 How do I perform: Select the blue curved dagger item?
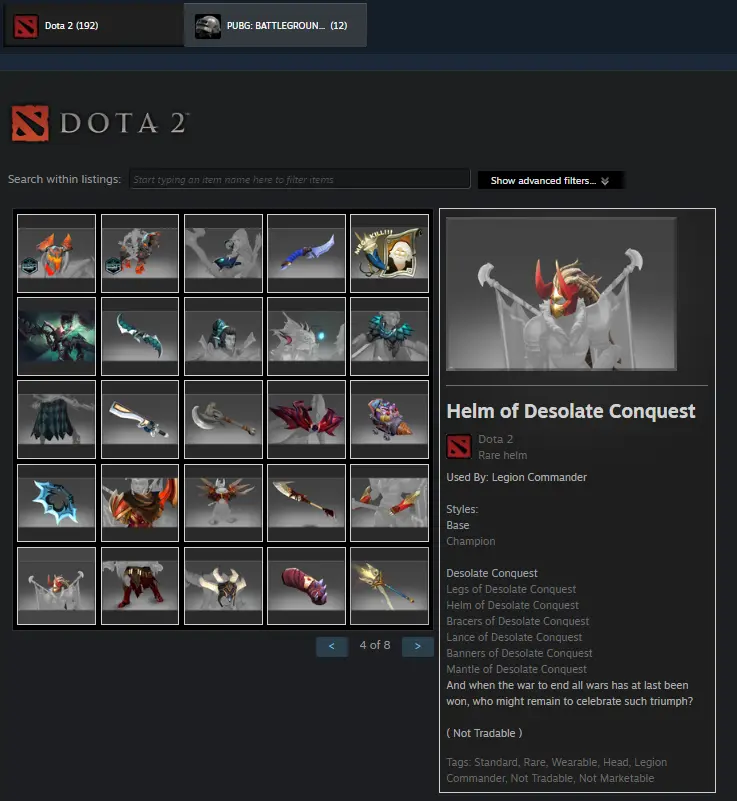tap(306, 253)
